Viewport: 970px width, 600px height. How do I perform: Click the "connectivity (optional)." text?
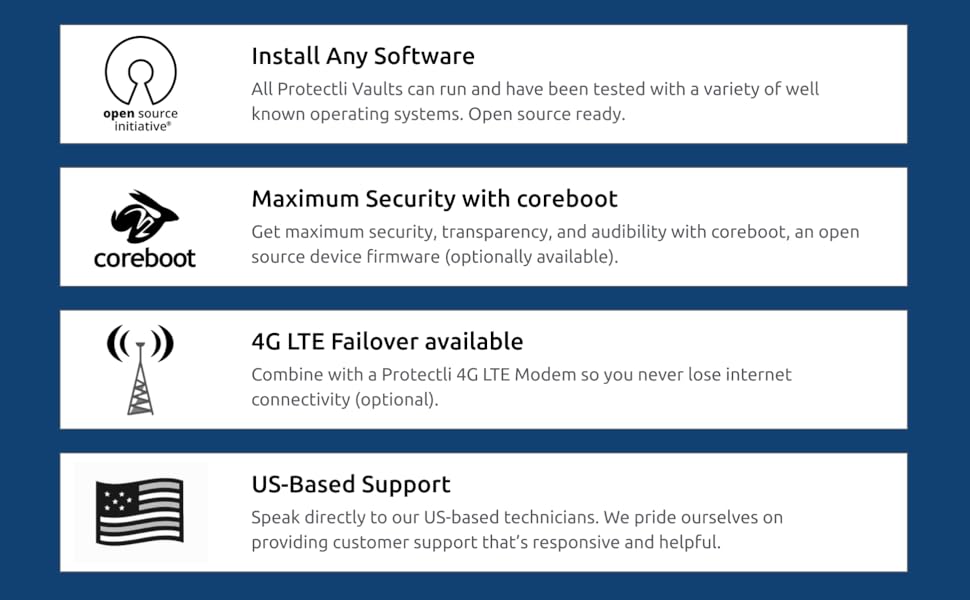pyautogui.click(x=345, y=400)
